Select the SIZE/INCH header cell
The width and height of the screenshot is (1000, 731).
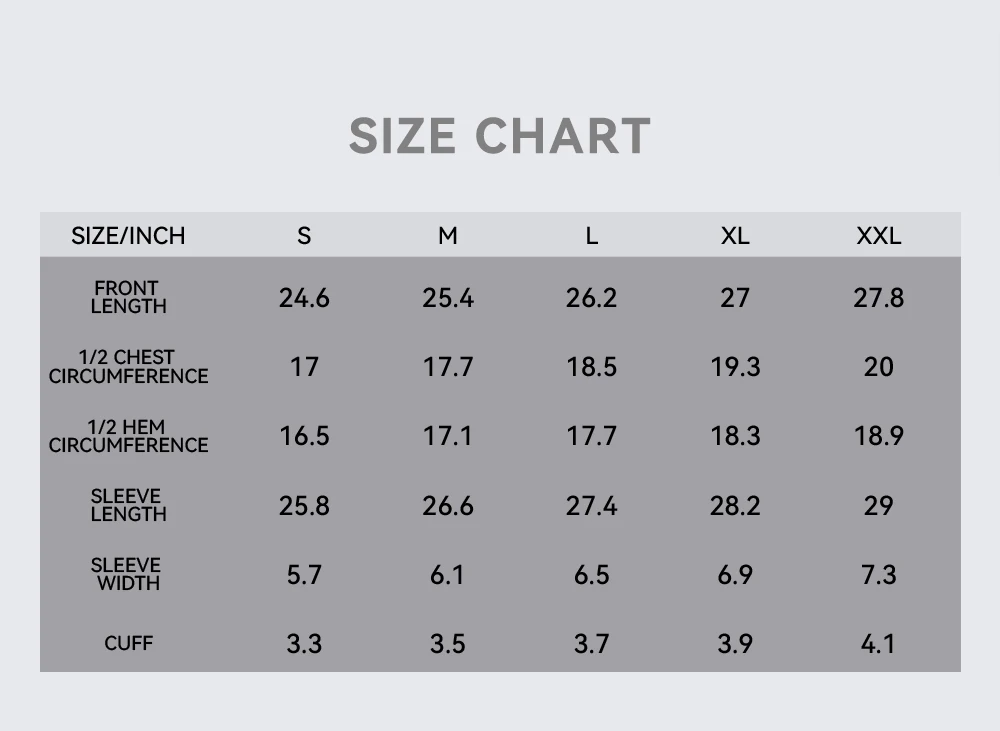point(128,236)
